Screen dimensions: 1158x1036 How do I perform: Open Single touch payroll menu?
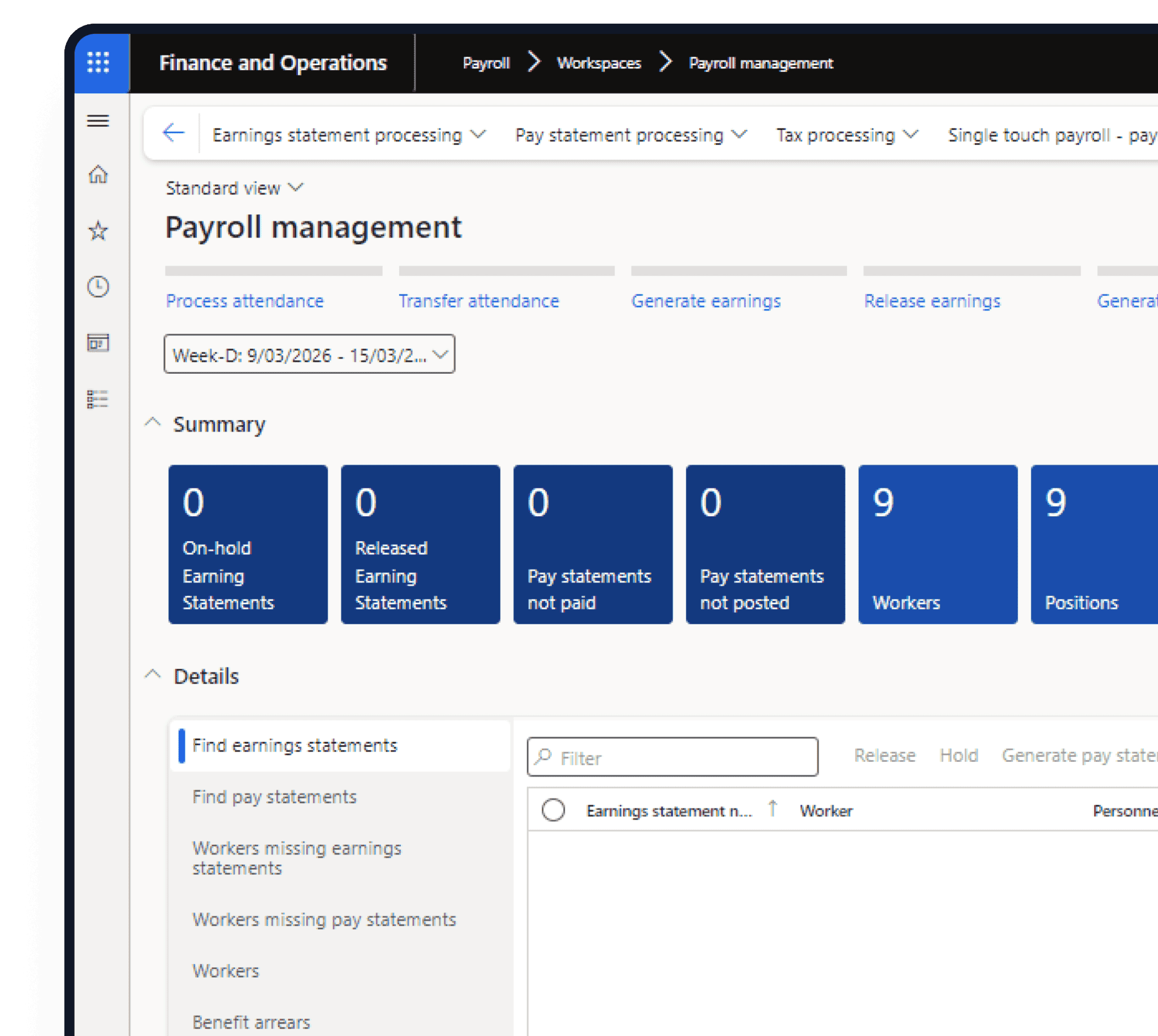1053,135
